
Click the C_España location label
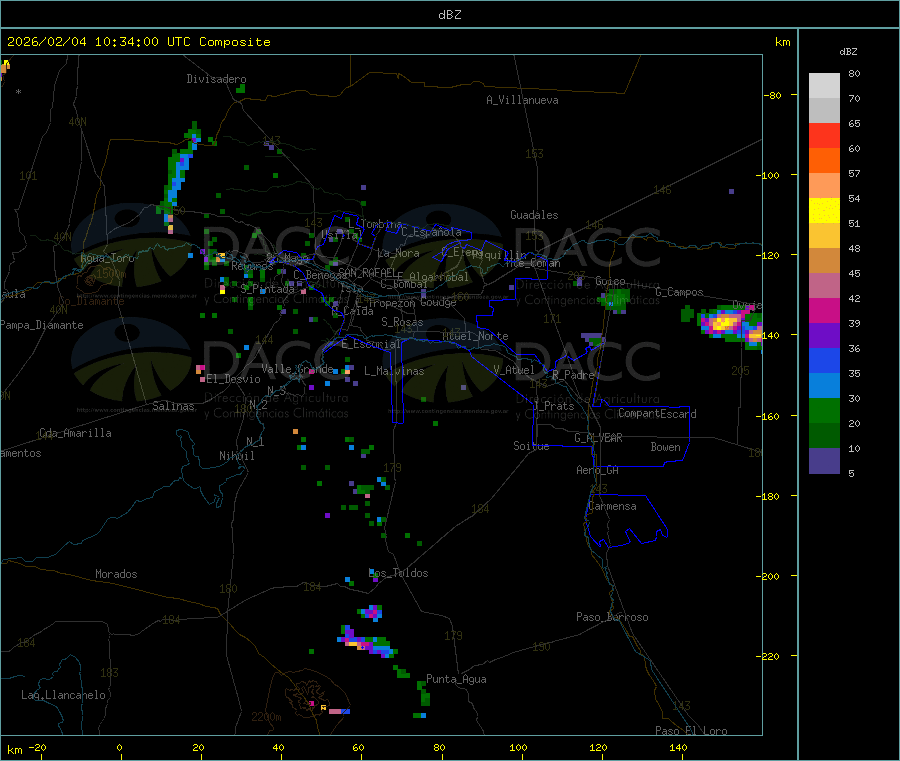431,232
